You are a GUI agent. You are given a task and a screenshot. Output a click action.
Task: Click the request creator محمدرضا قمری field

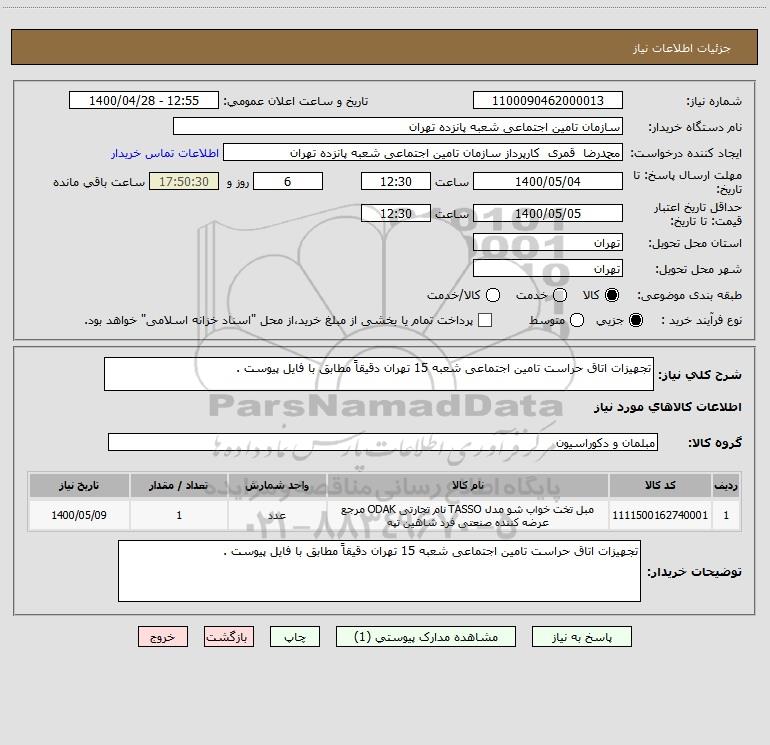coord(423,153)
